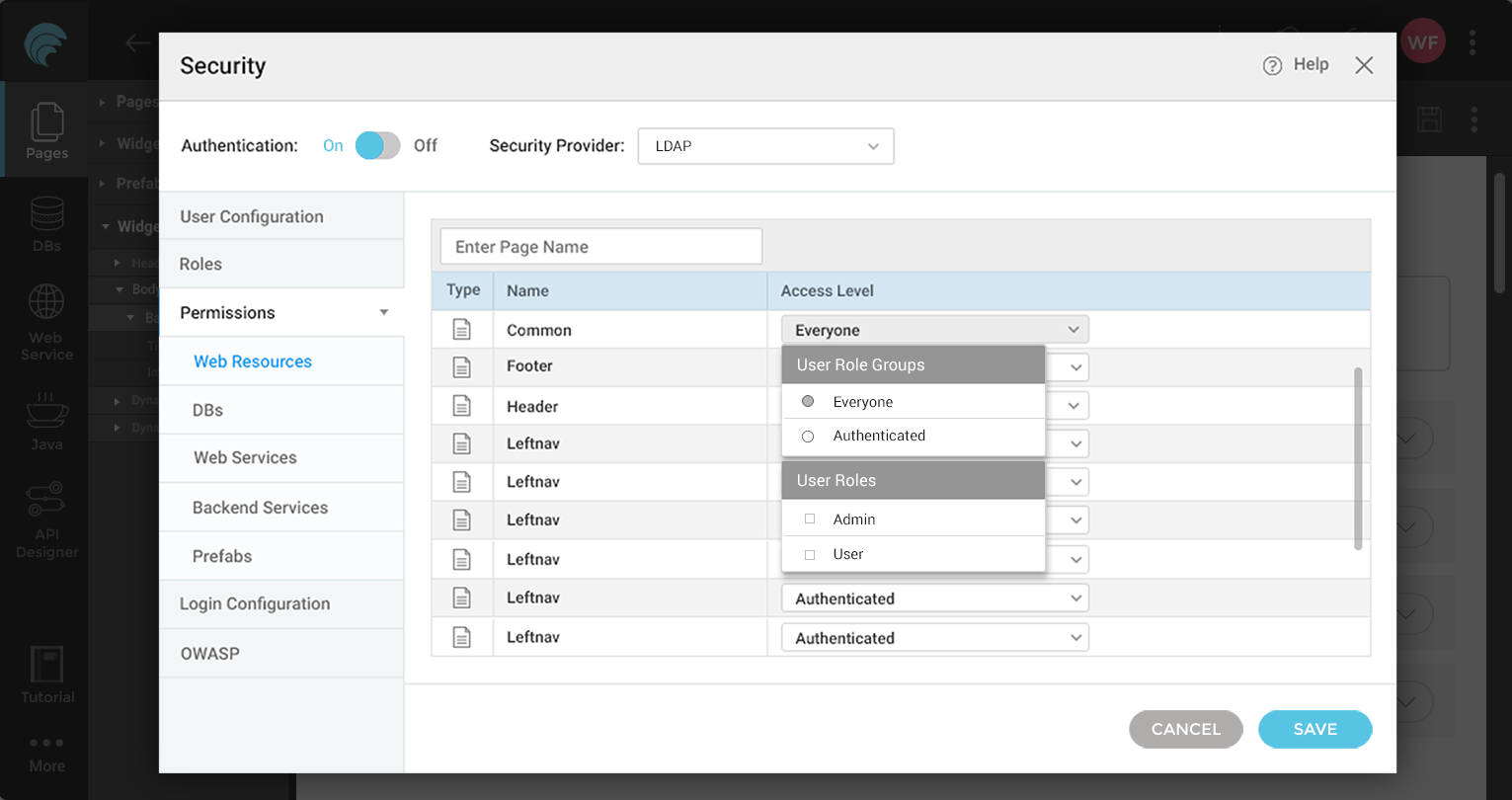The image size is (1512, 800).
Task: Click the Header page name
Action: 532,407
